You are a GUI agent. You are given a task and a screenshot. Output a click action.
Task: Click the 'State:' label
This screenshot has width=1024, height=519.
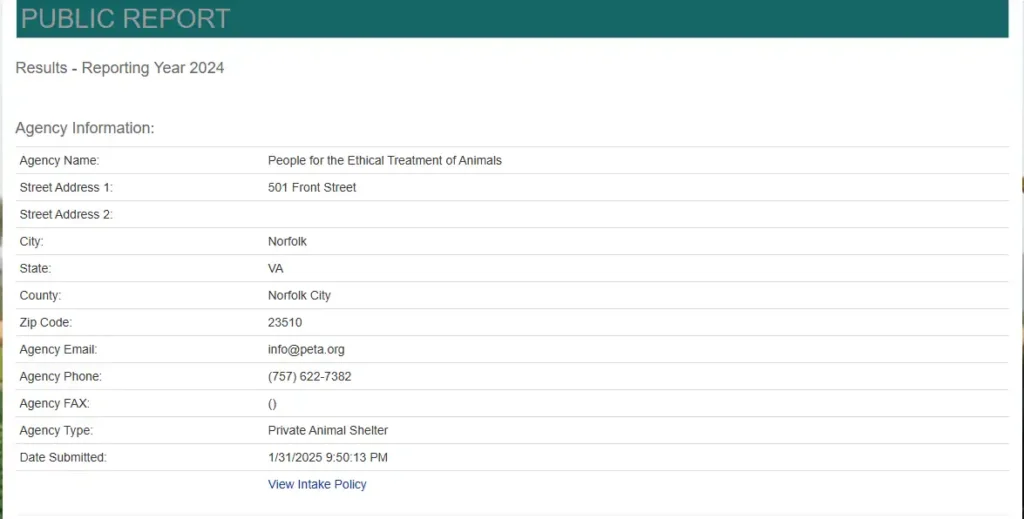[35, 268]
